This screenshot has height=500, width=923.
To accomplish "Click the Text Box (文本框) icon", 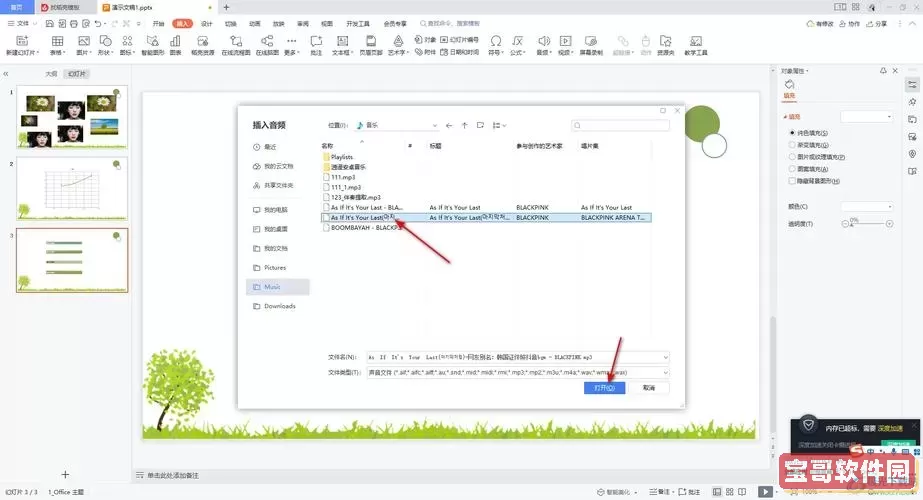I will tap(342, 41).
